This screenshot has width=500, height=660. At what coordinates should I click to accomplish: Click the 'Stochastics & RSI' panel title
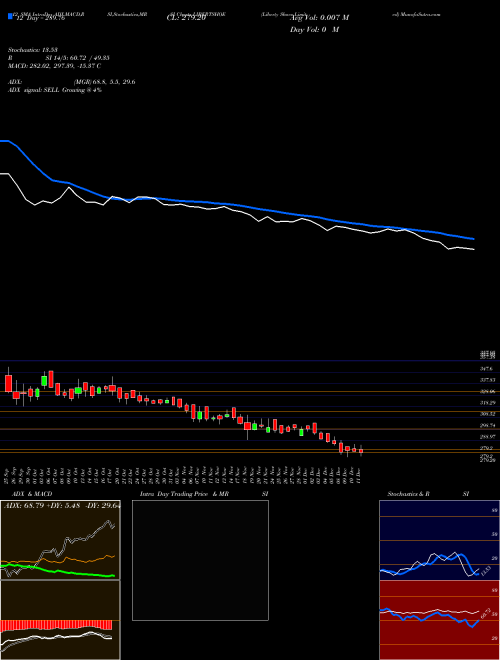tap(428, 494)
